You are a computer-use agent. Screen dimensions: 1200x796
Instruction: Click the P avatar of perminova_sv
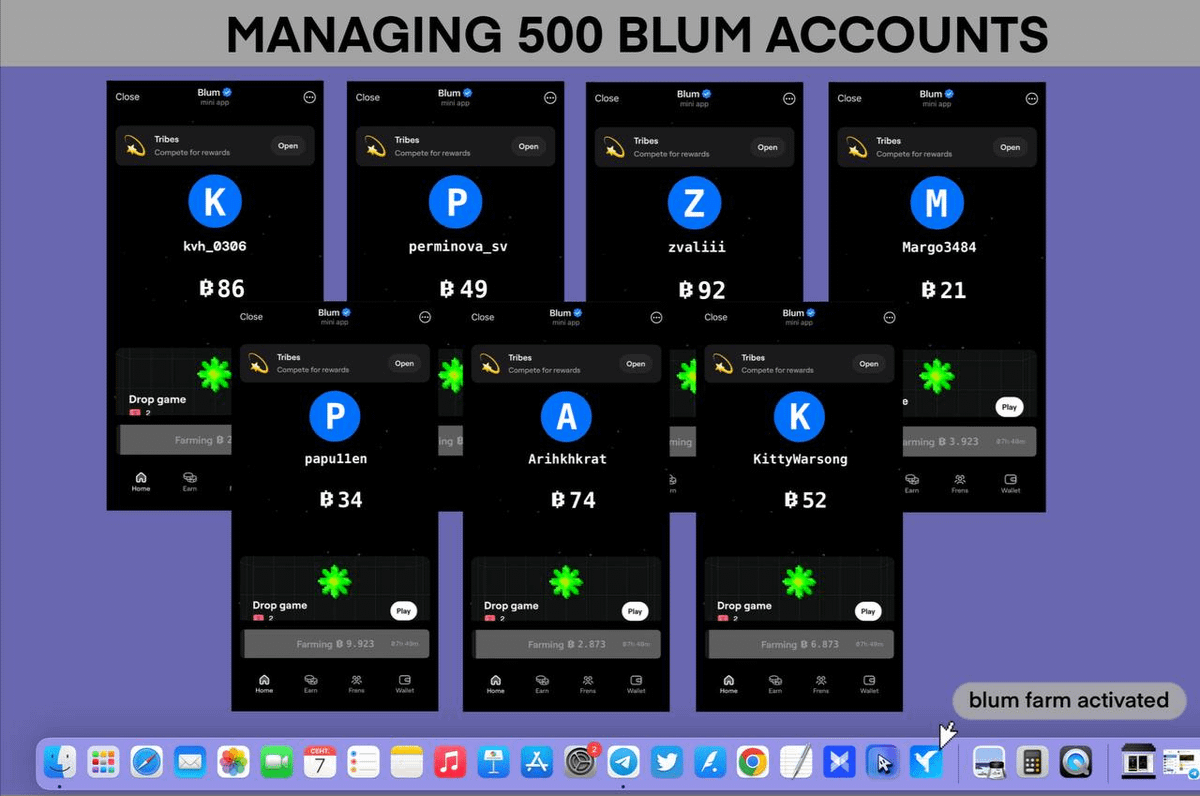(x=455, y=204)
